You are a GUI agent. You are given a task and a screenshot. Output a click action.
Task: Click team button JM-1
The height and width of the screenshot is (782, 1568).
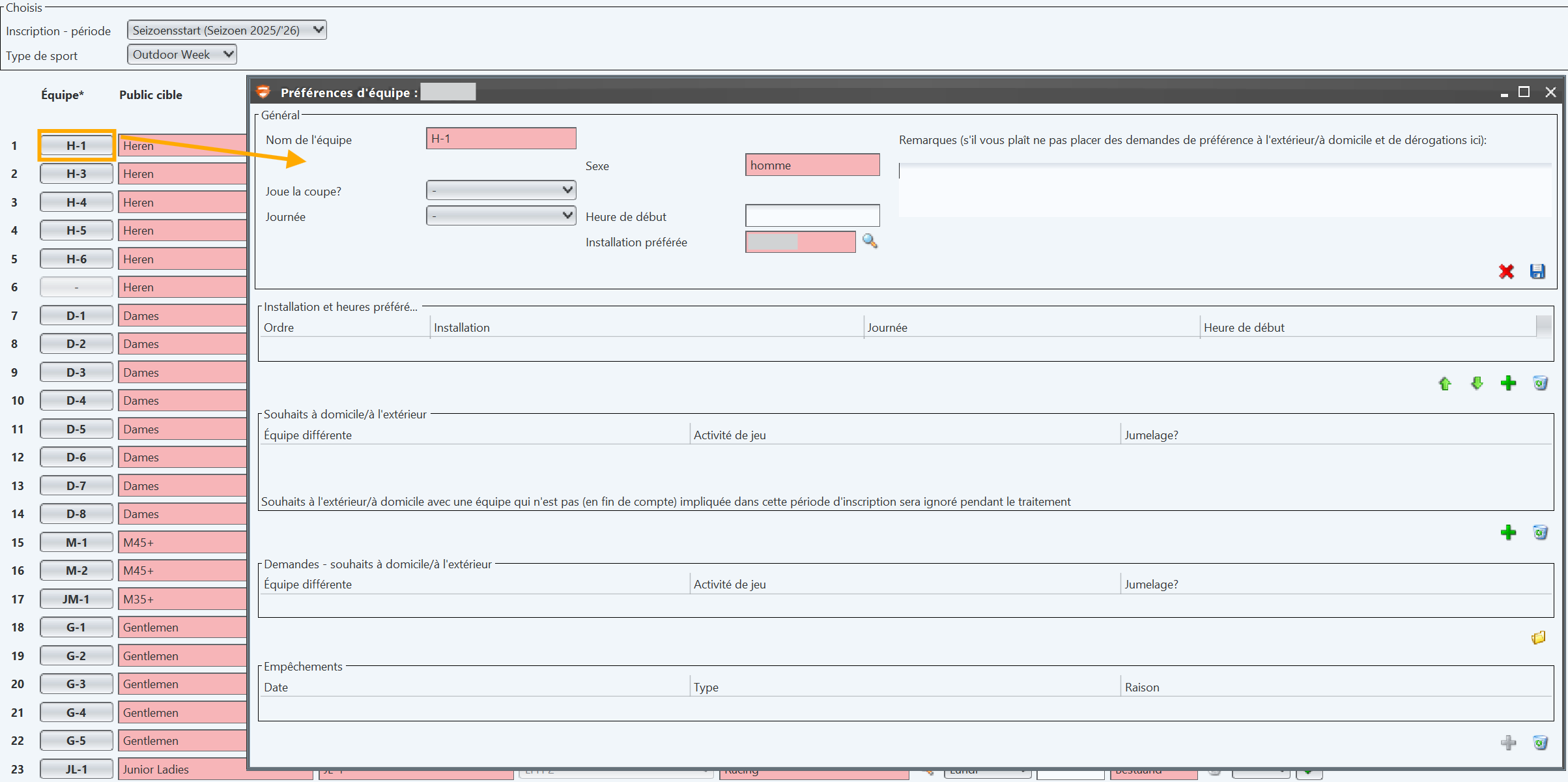tap(76, 599)
